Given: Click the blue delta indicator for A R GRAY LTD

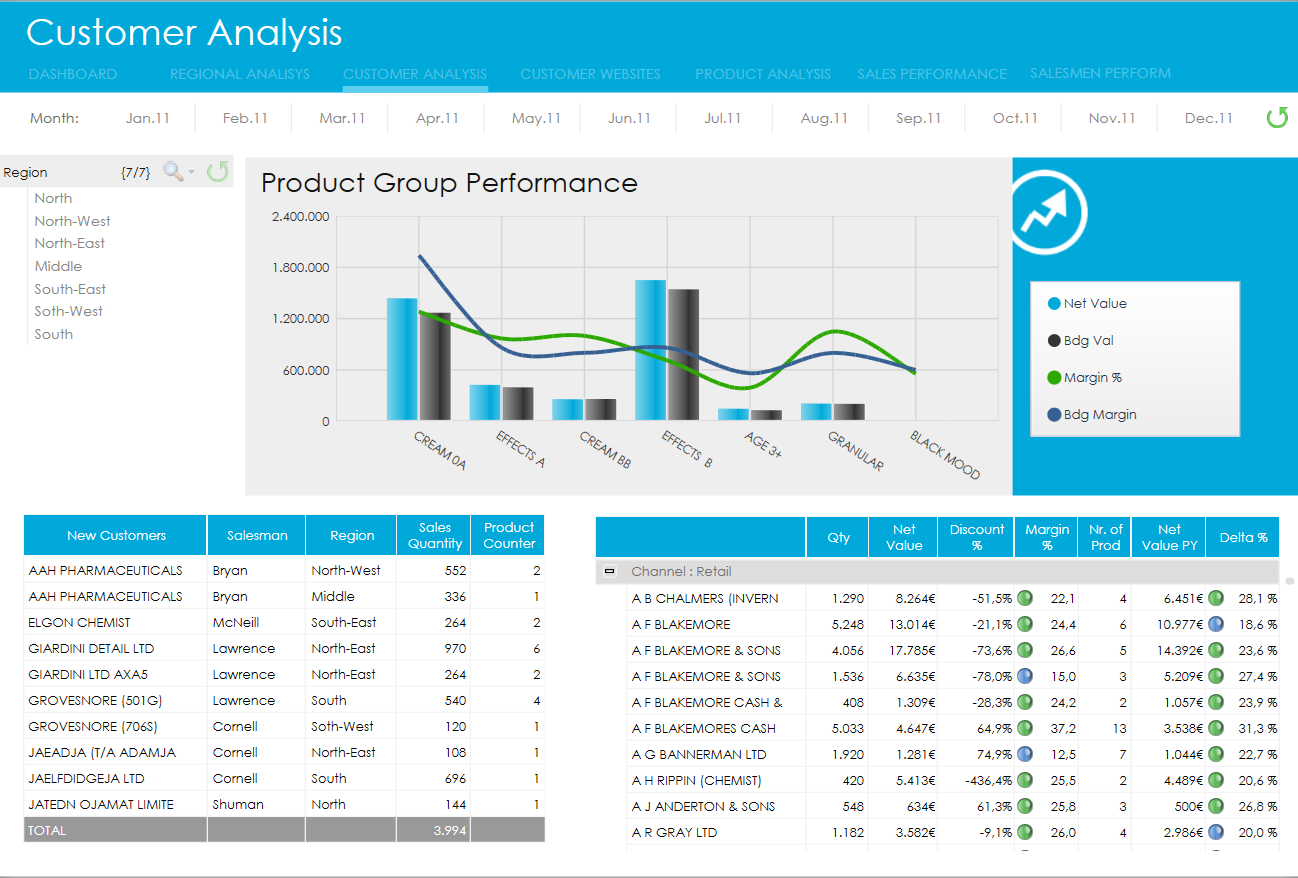Looking at the screenshot, I should (1215, 832).
